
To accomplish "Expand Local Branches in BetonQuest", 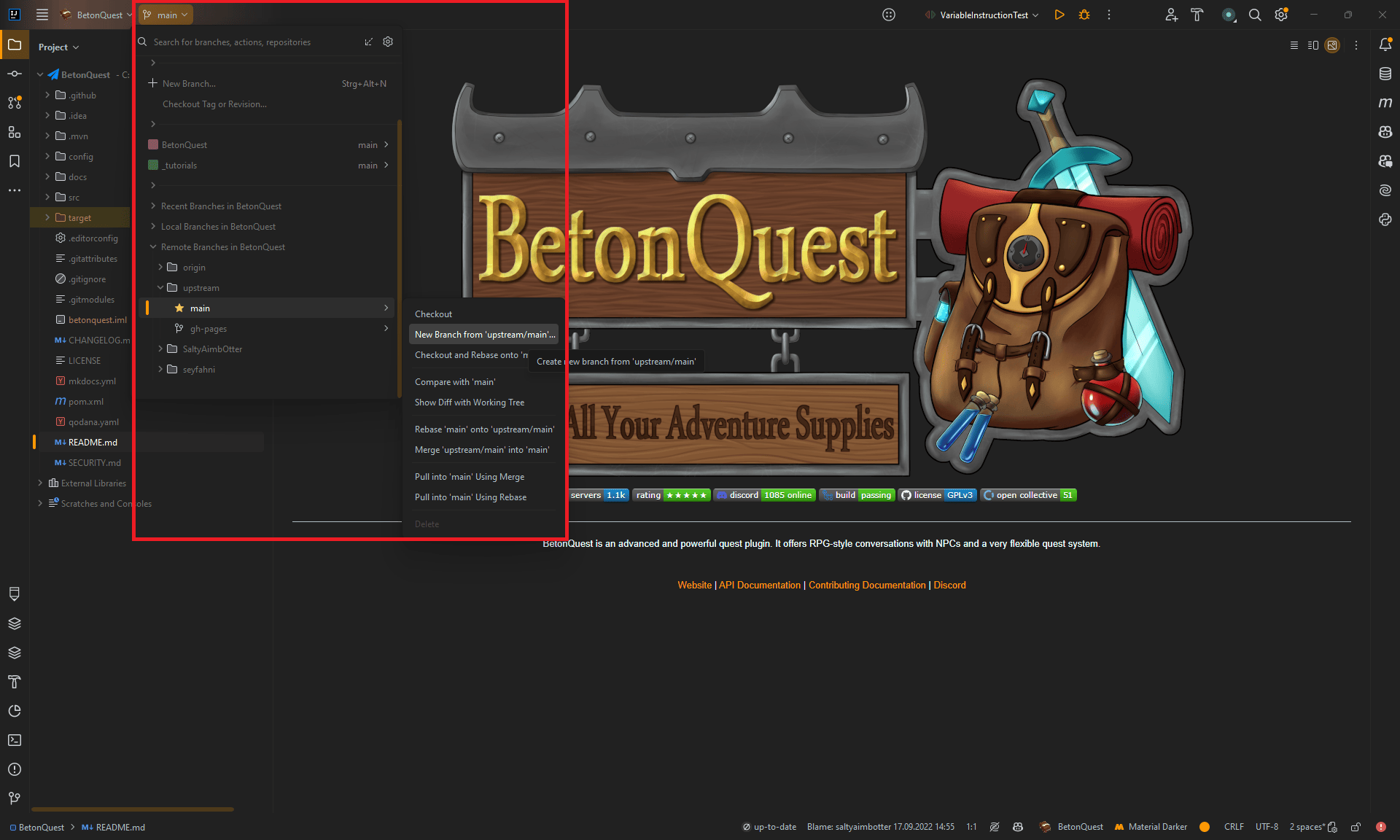I will click(153, 227).
